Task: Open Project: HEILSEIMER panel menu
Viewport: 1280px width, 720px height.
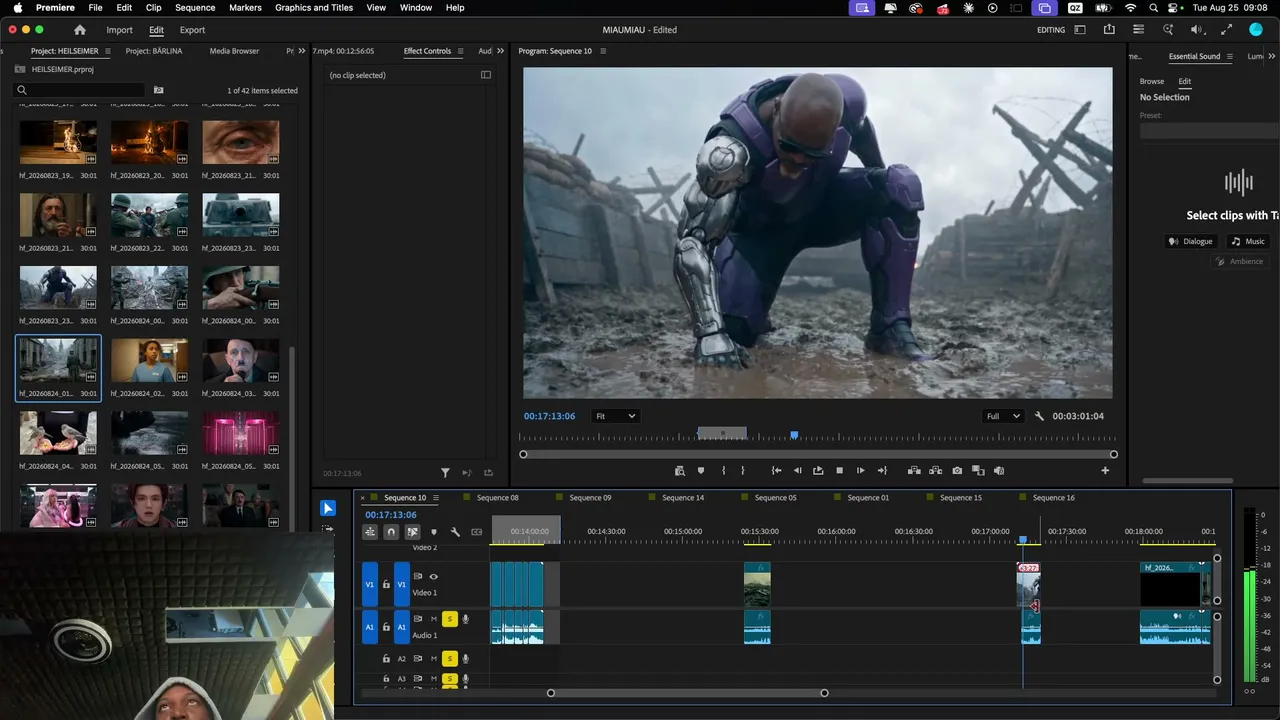Action: (x=106, y=51)
